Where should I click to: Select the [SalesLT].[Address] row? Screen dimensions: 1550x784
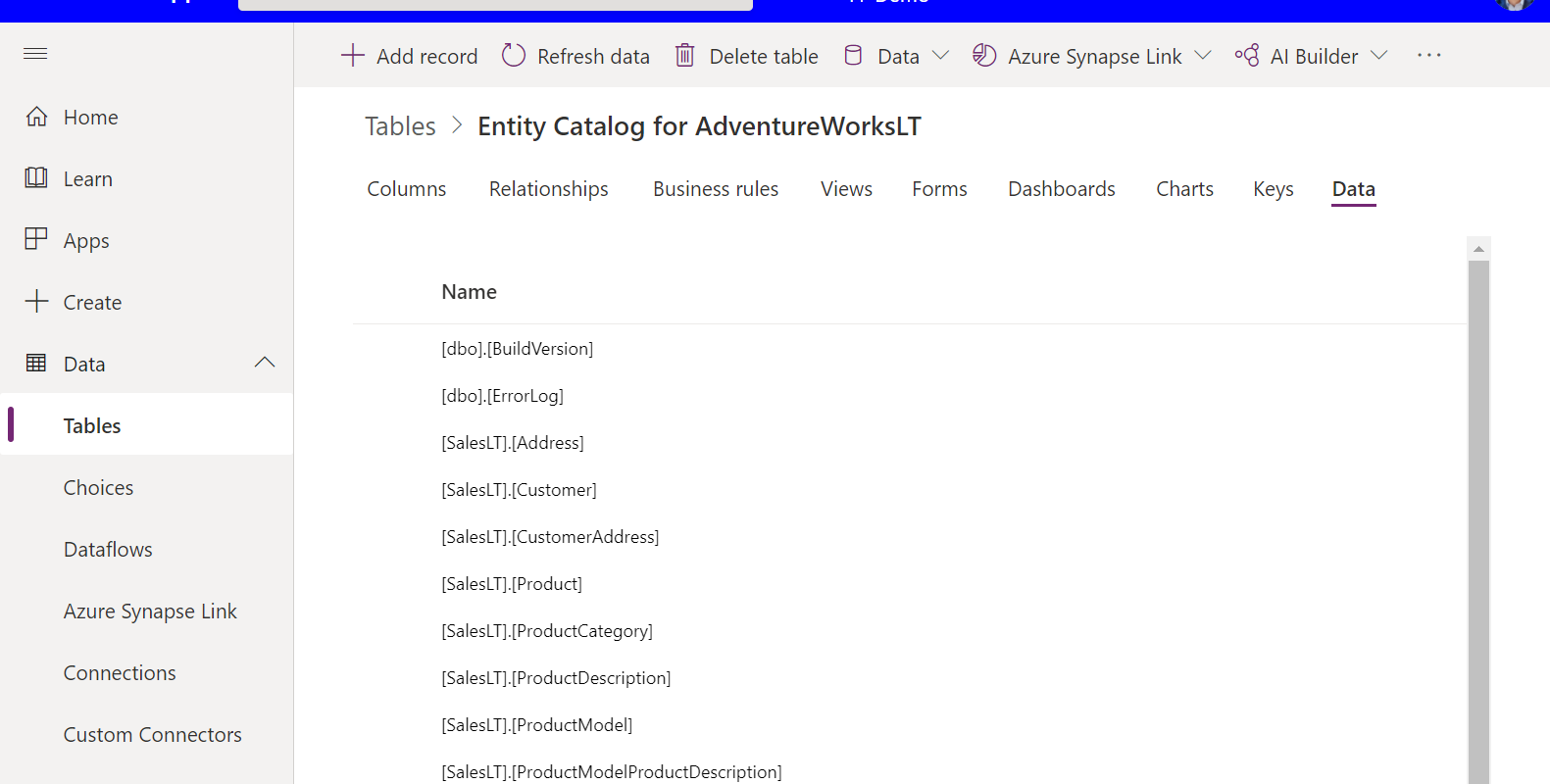[x=910, y=442]
